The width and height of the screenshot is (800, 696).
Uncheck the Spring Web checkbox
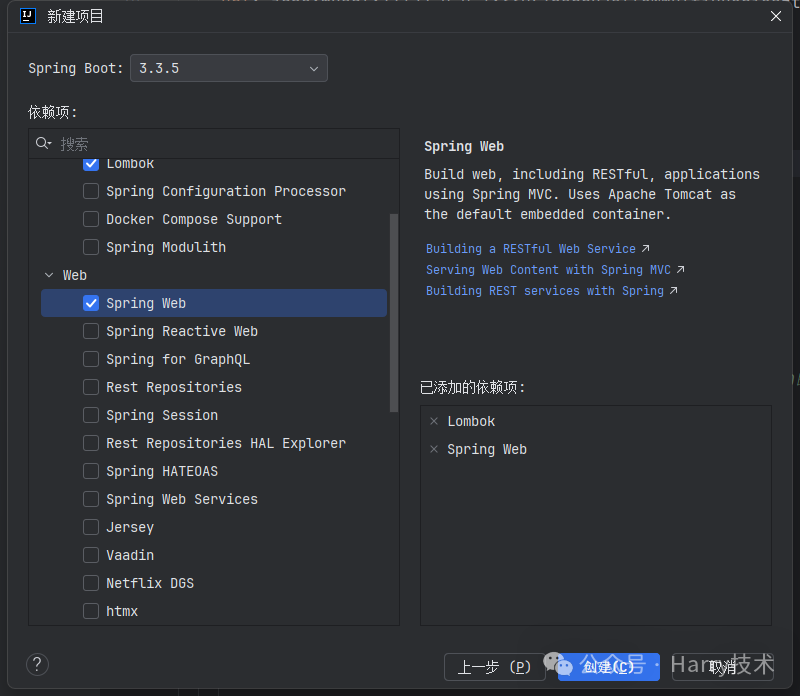tap(91, 303)
